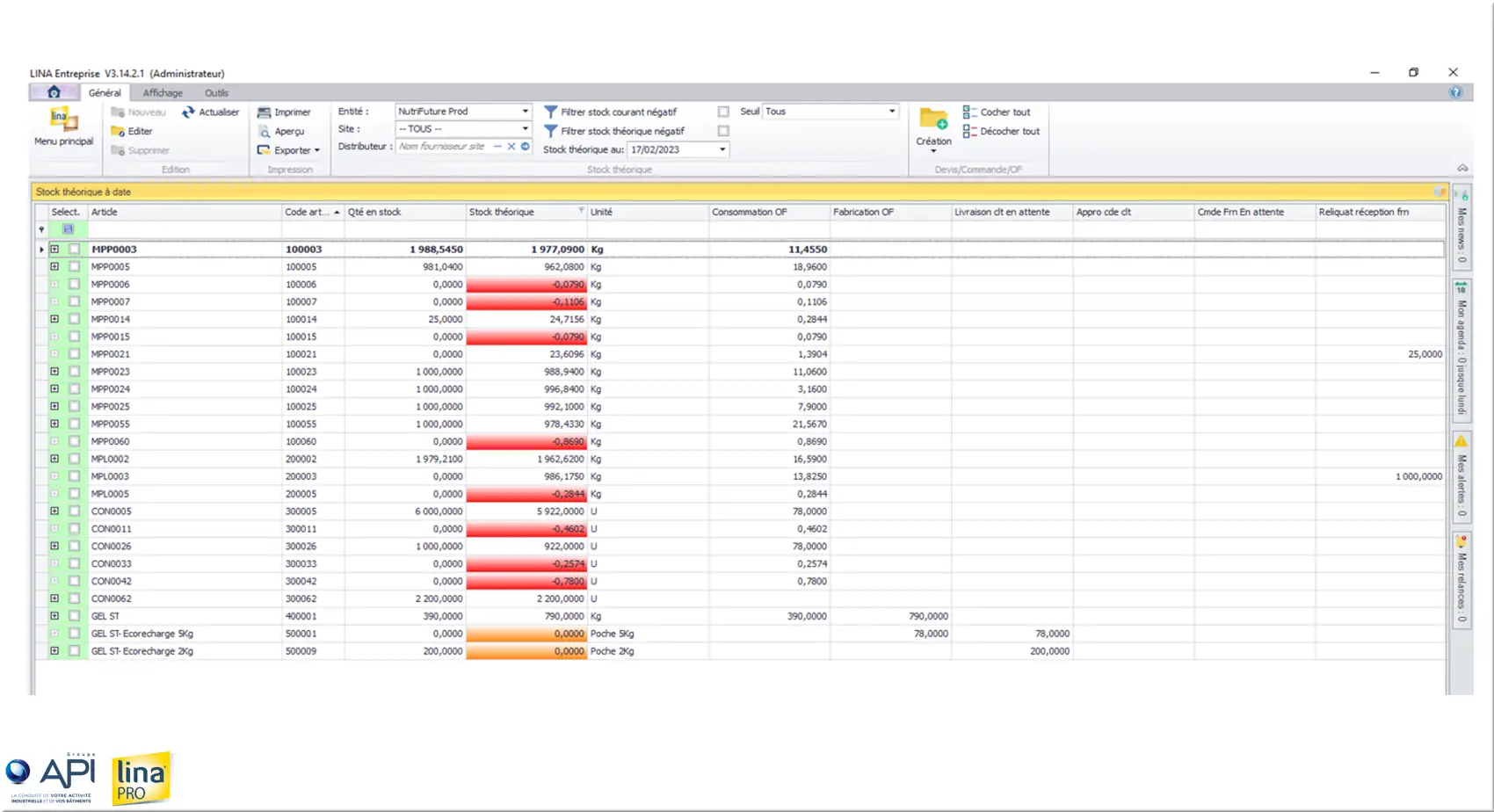Click the Cmde Frn En attente header
This screenshot has width=1494, height=812.
coord(1255,212)
